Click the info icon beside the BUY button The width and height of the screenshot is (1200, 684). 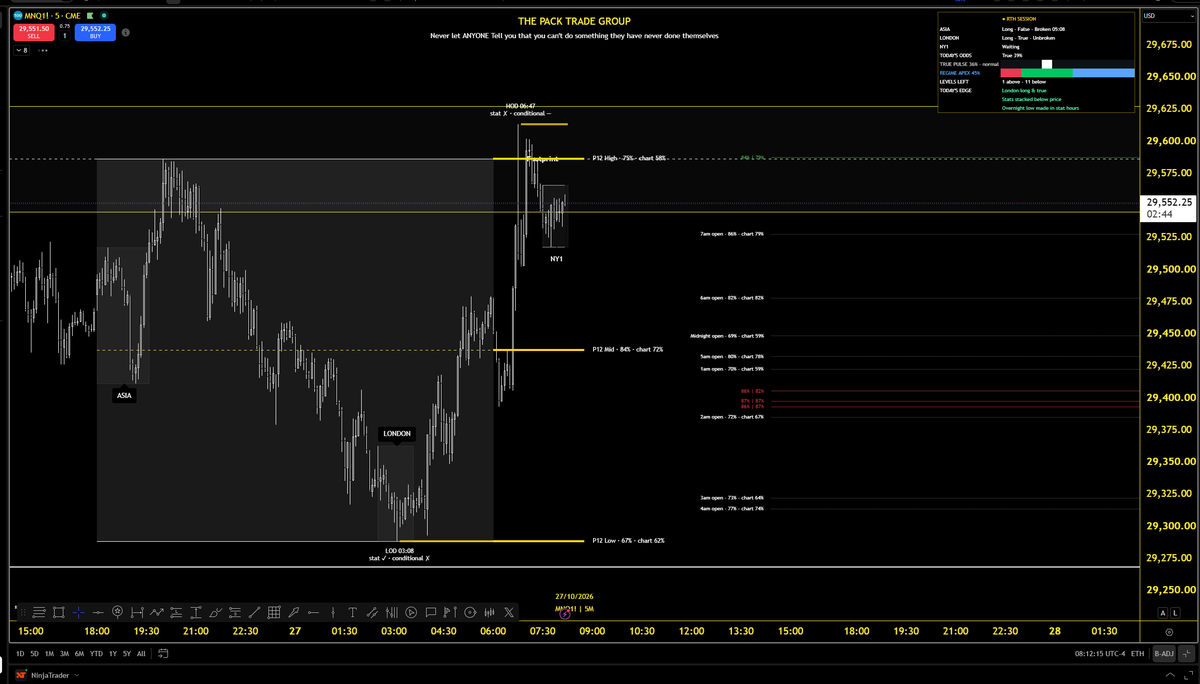pos(126,32)
